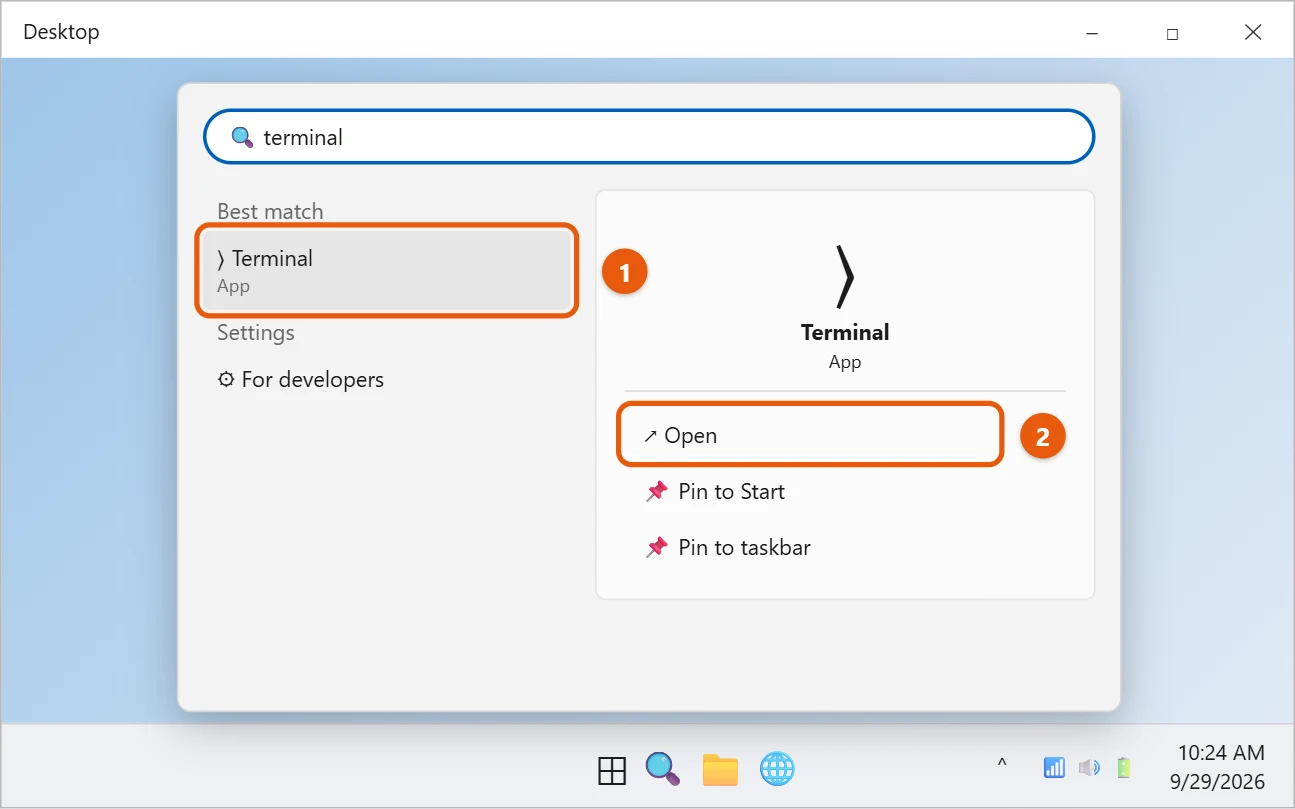Maximize the Desktop window

(1172, 33)
